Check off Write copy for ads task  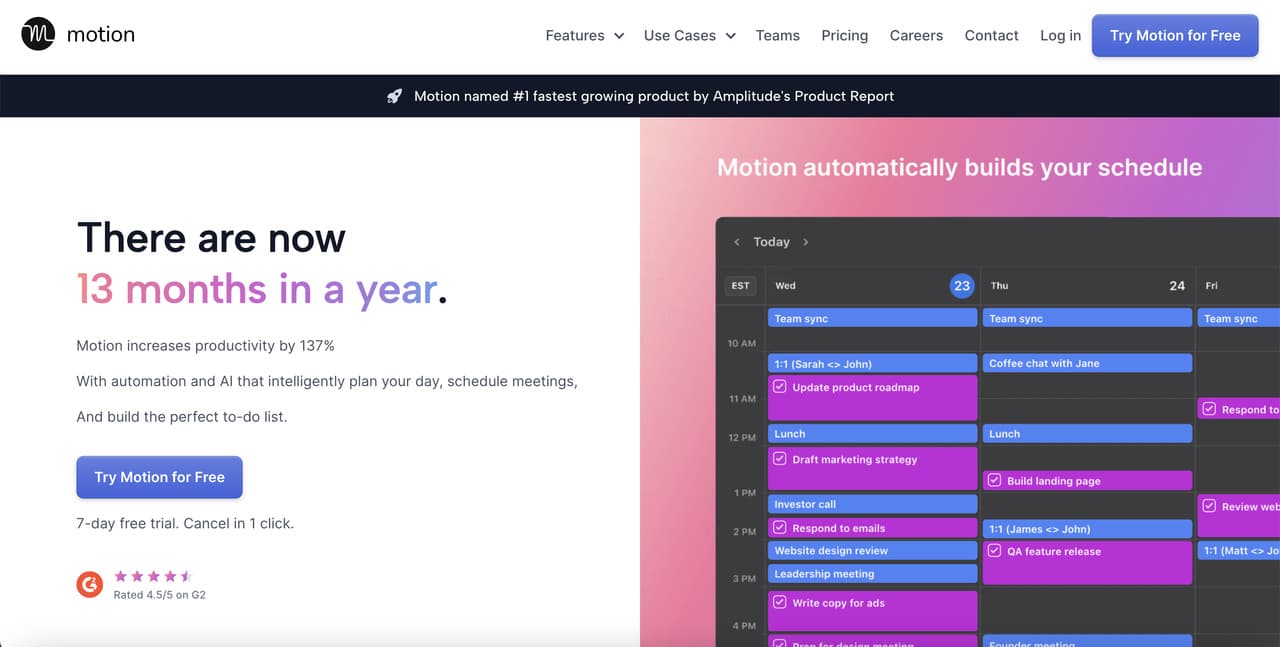pos(780,603)
